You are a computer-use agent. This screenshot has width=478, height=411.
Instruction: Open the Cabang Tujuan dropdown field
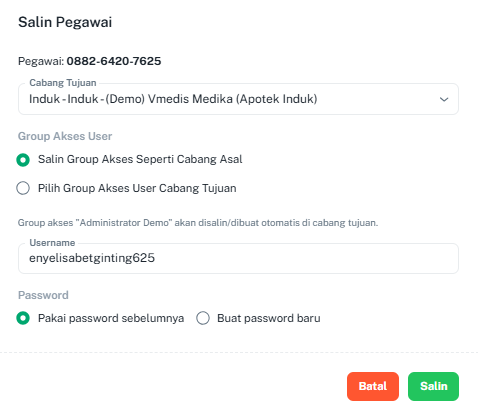pos(238,99)
